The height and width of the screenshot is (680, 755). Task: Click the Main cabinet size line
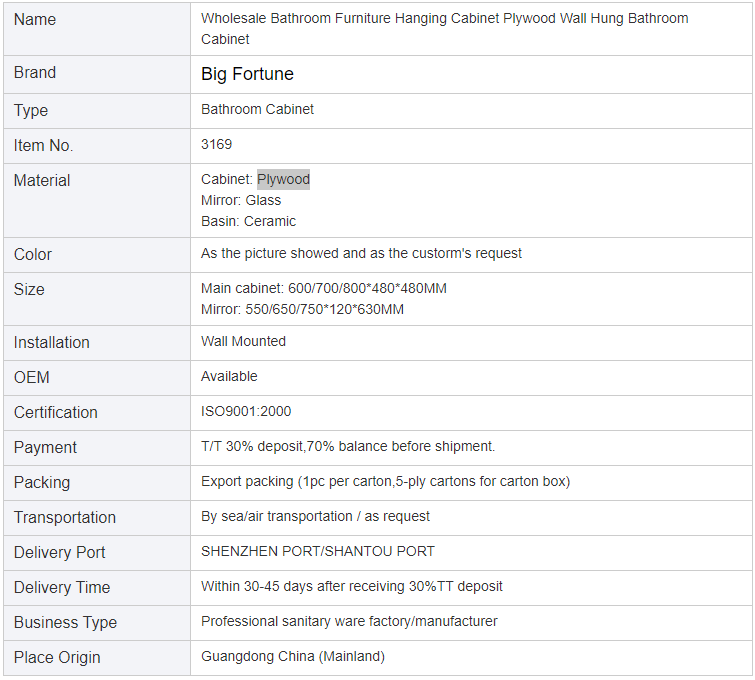coord(324,288)
